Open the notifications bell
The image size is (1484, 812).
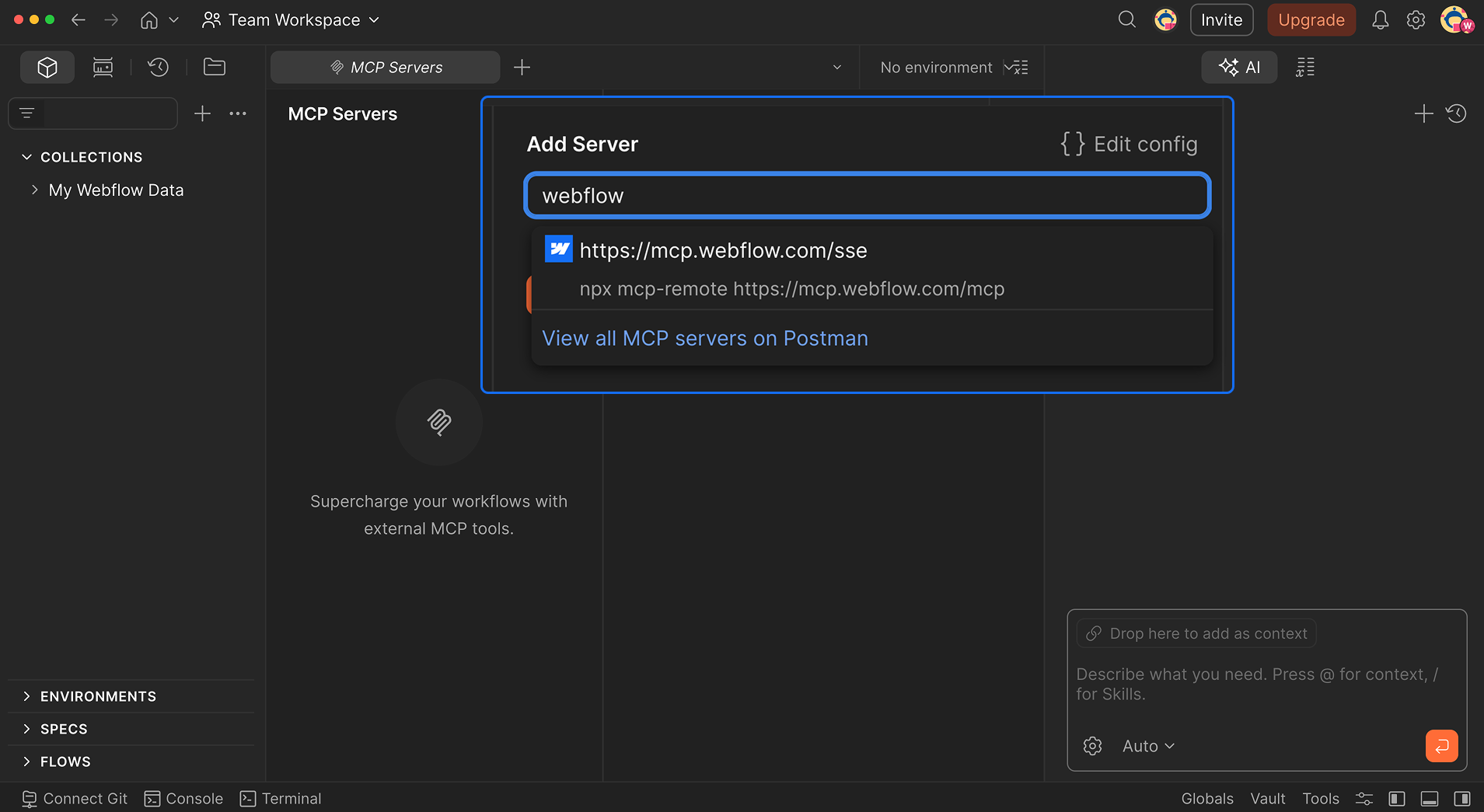[x=1380, y=20]
